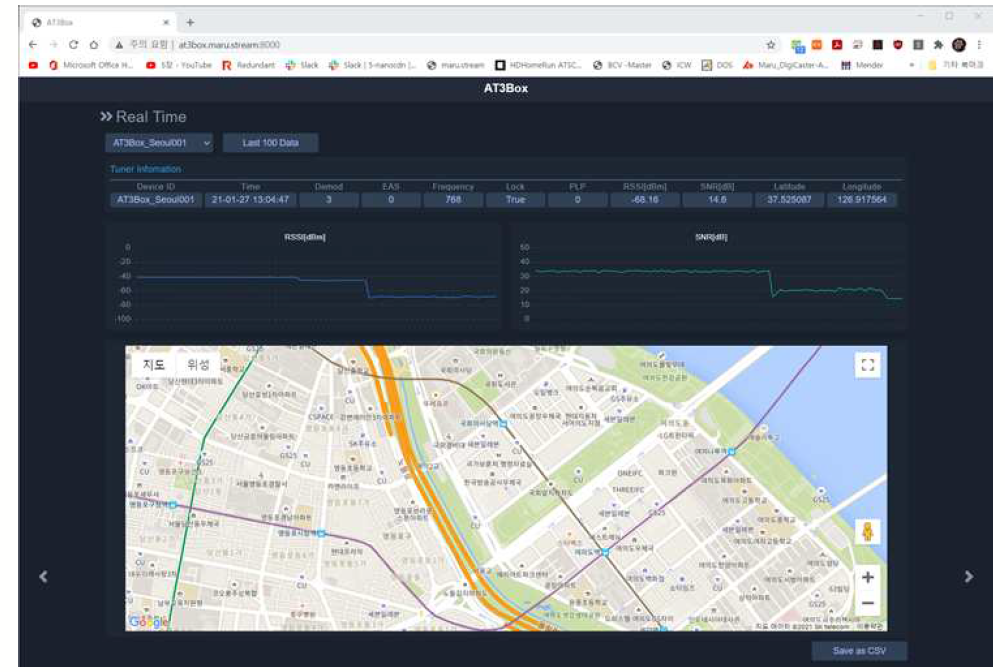Open the 'Slack | 5-nanocdn' bookmark
The width and height of the screenshot is (1005, 672).
coord(372,65)
